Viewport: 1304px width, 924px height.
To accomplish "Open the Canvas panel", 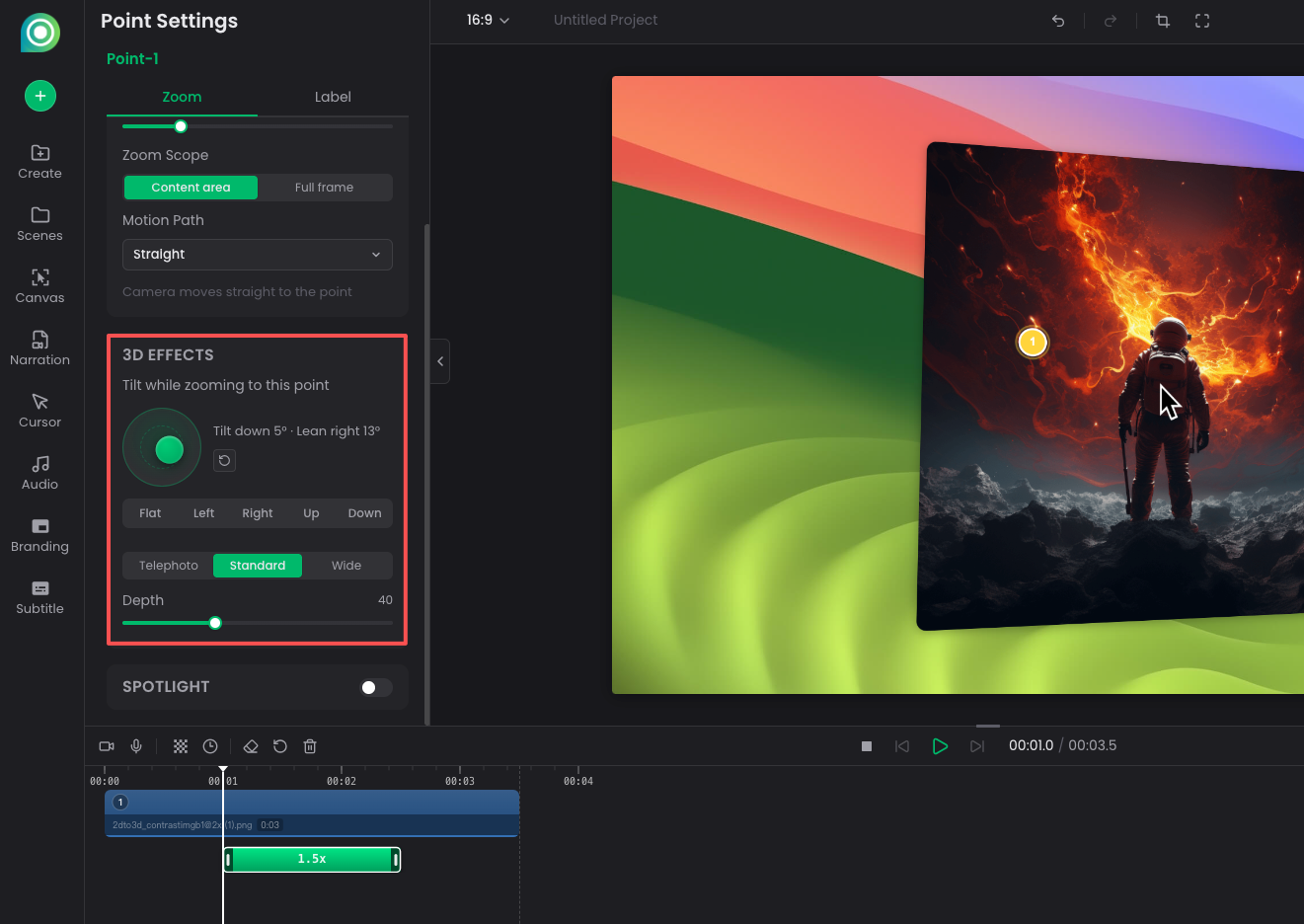I will 40,286.
